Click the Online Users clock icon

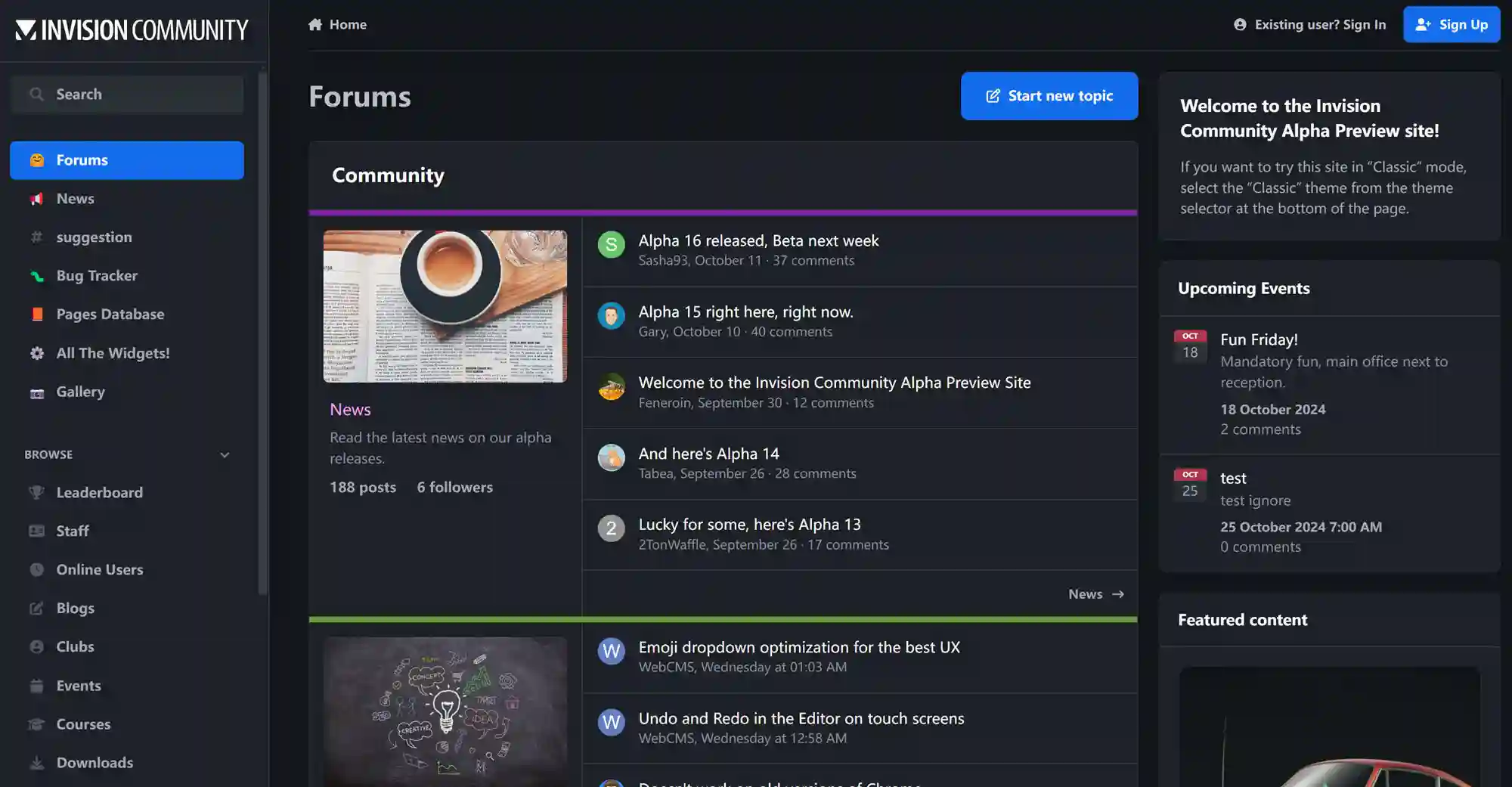(x=36, y=569)
